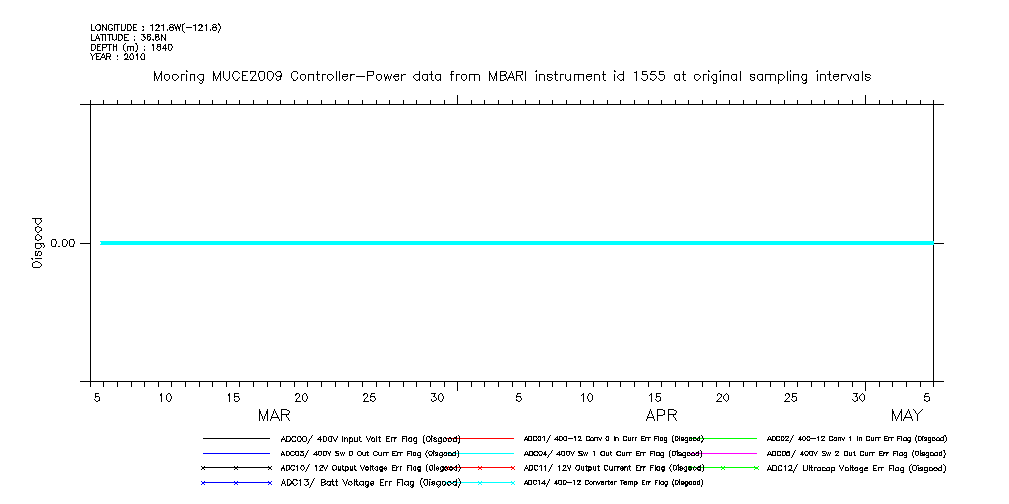
Task: Select the ADC03 400V Sw 0 legend label
Action: click(370, 453)
